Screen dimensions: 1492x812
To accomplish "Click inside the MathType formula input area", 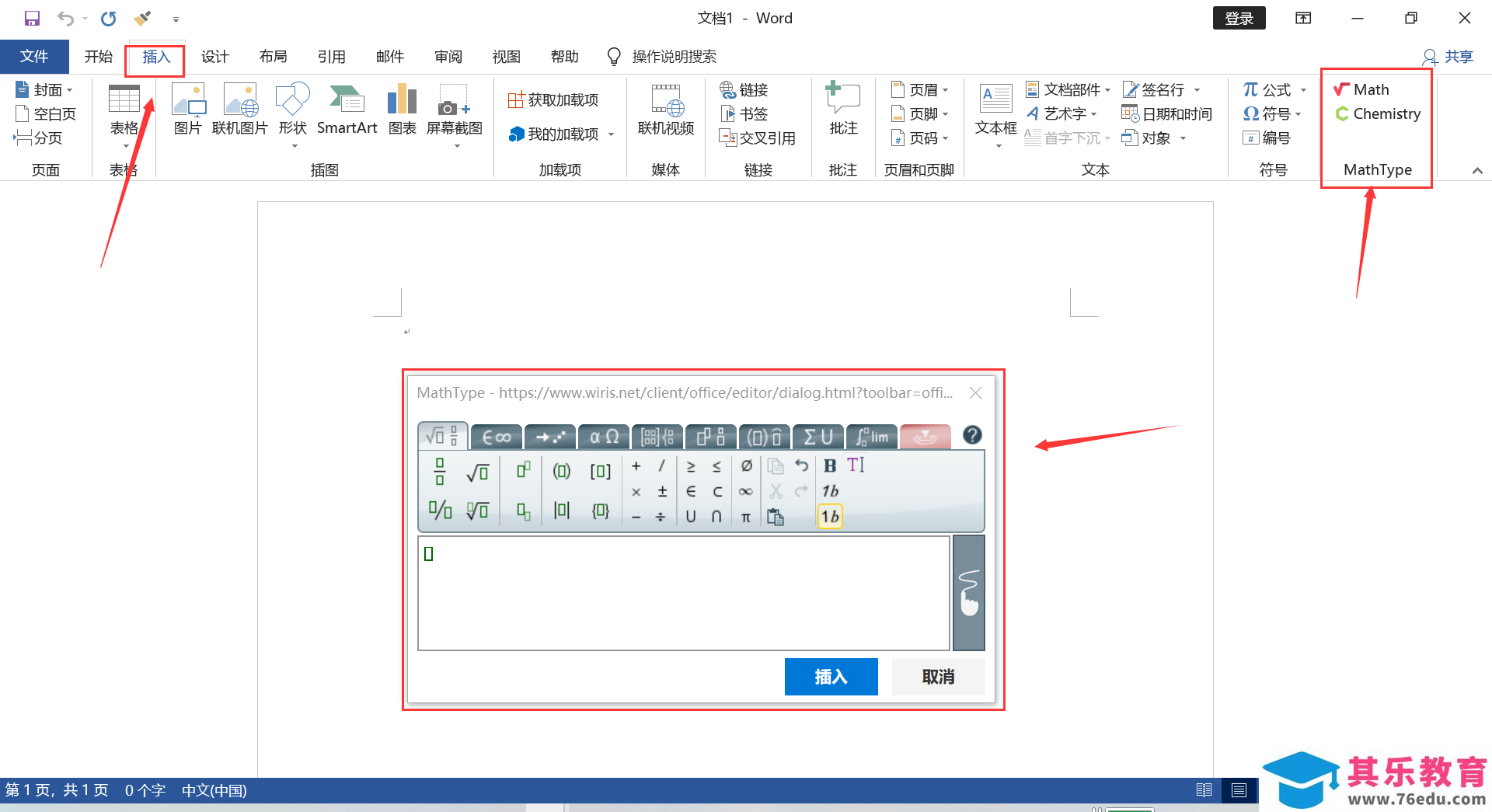I will pyautogui.click(x=684, y=593).
